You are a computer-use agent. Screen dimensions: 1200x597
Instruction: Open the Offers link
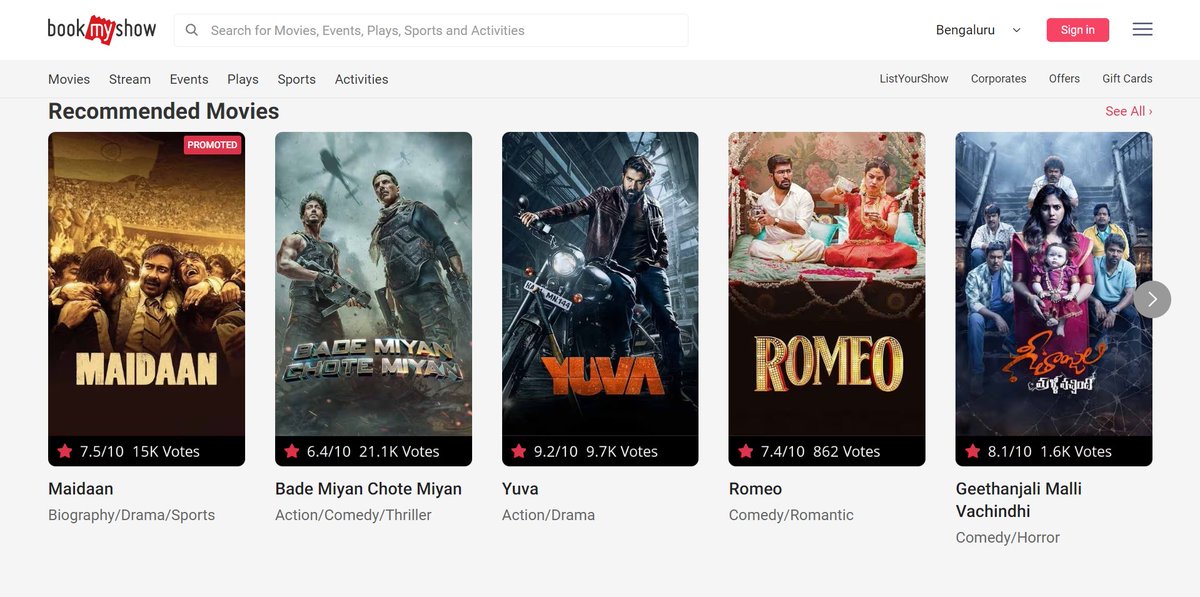[1064, 78]
